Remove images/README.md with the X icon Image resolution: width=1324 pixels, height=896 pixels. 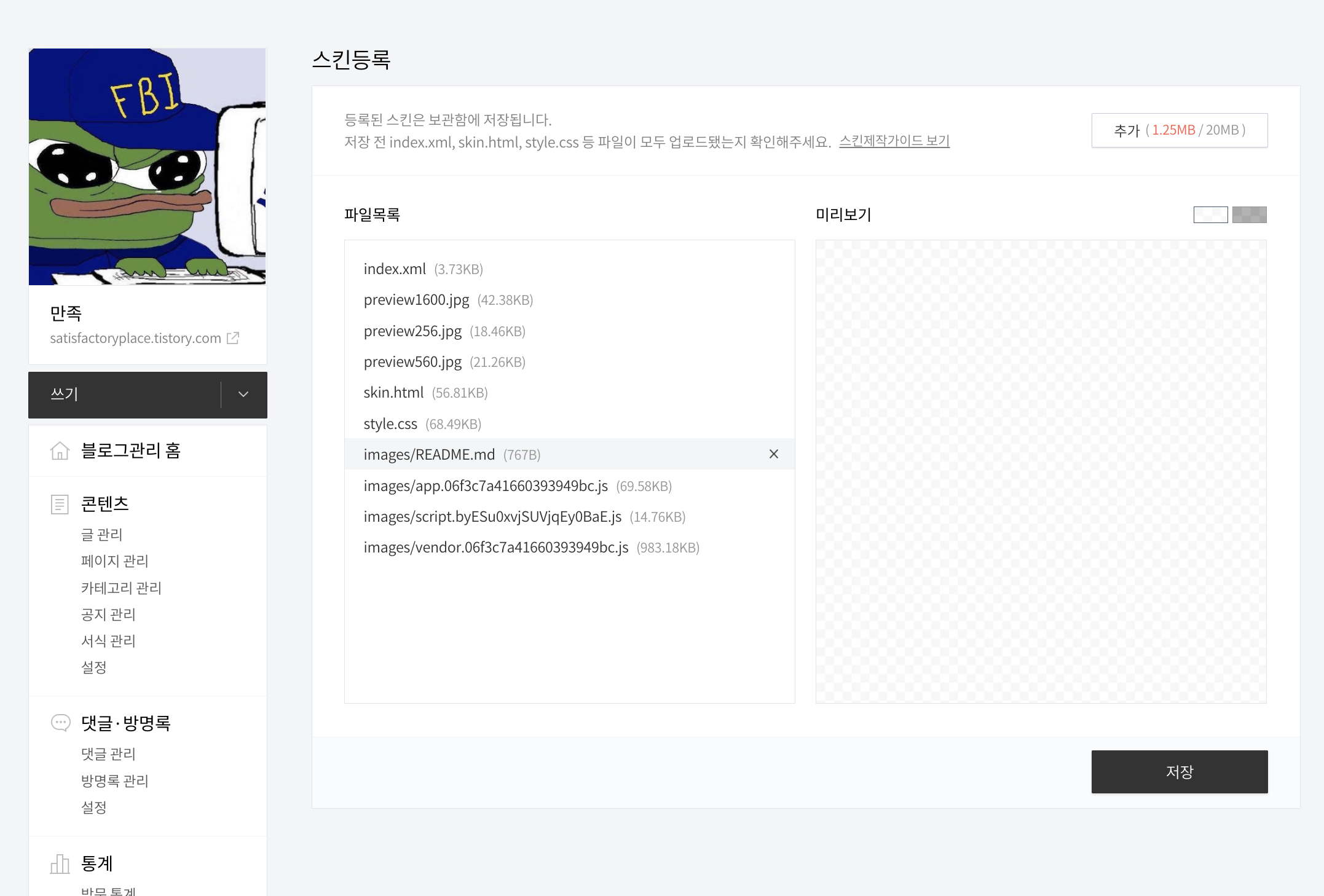pos(773,454)
